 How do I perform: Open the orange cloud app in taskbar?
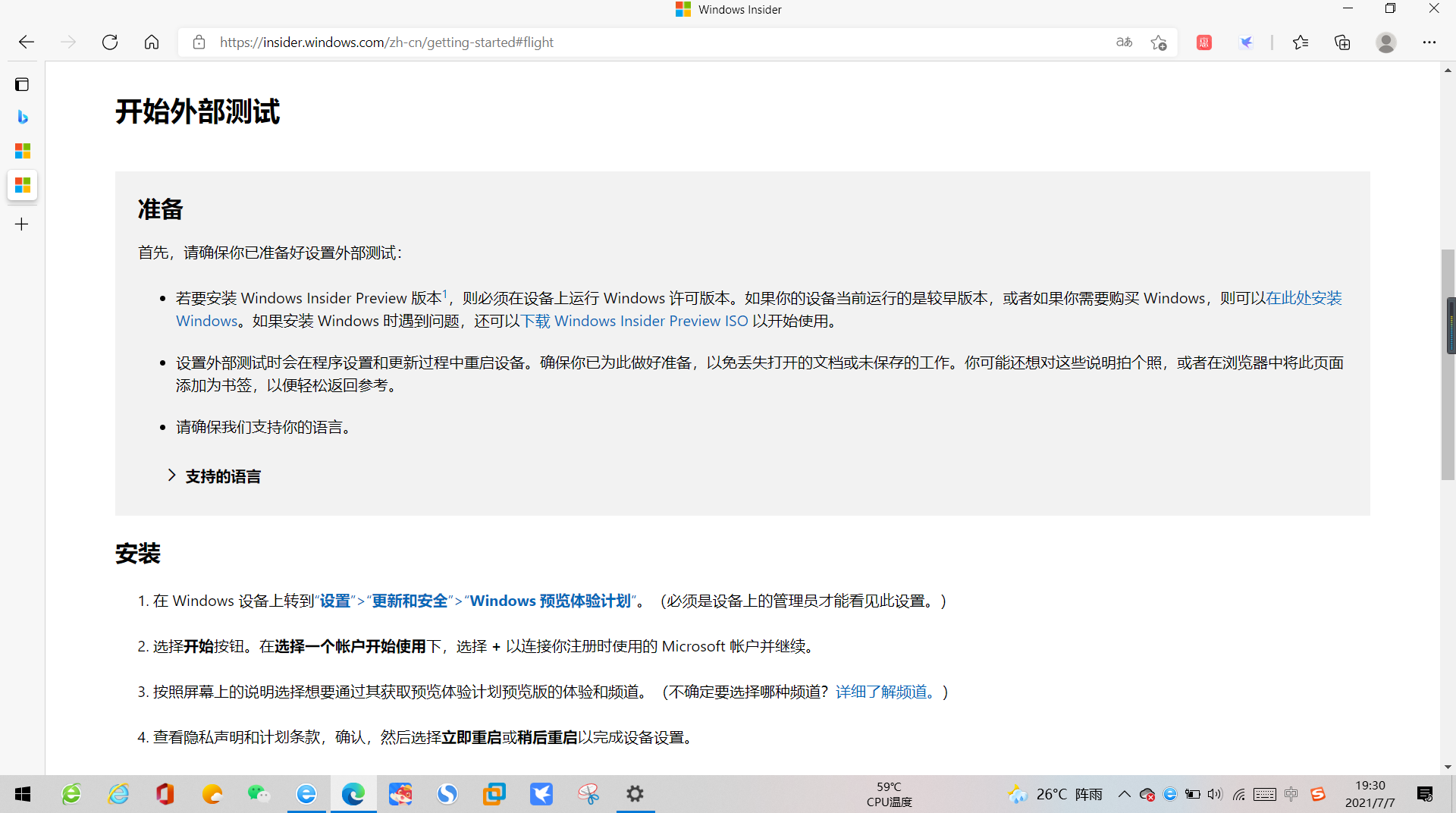(212, 794)
